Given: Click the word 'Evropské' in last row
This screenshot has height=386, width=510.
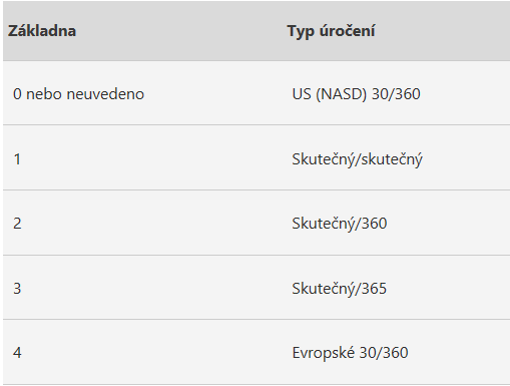Looking at the screenshot, I should click(x=323, y=353).
